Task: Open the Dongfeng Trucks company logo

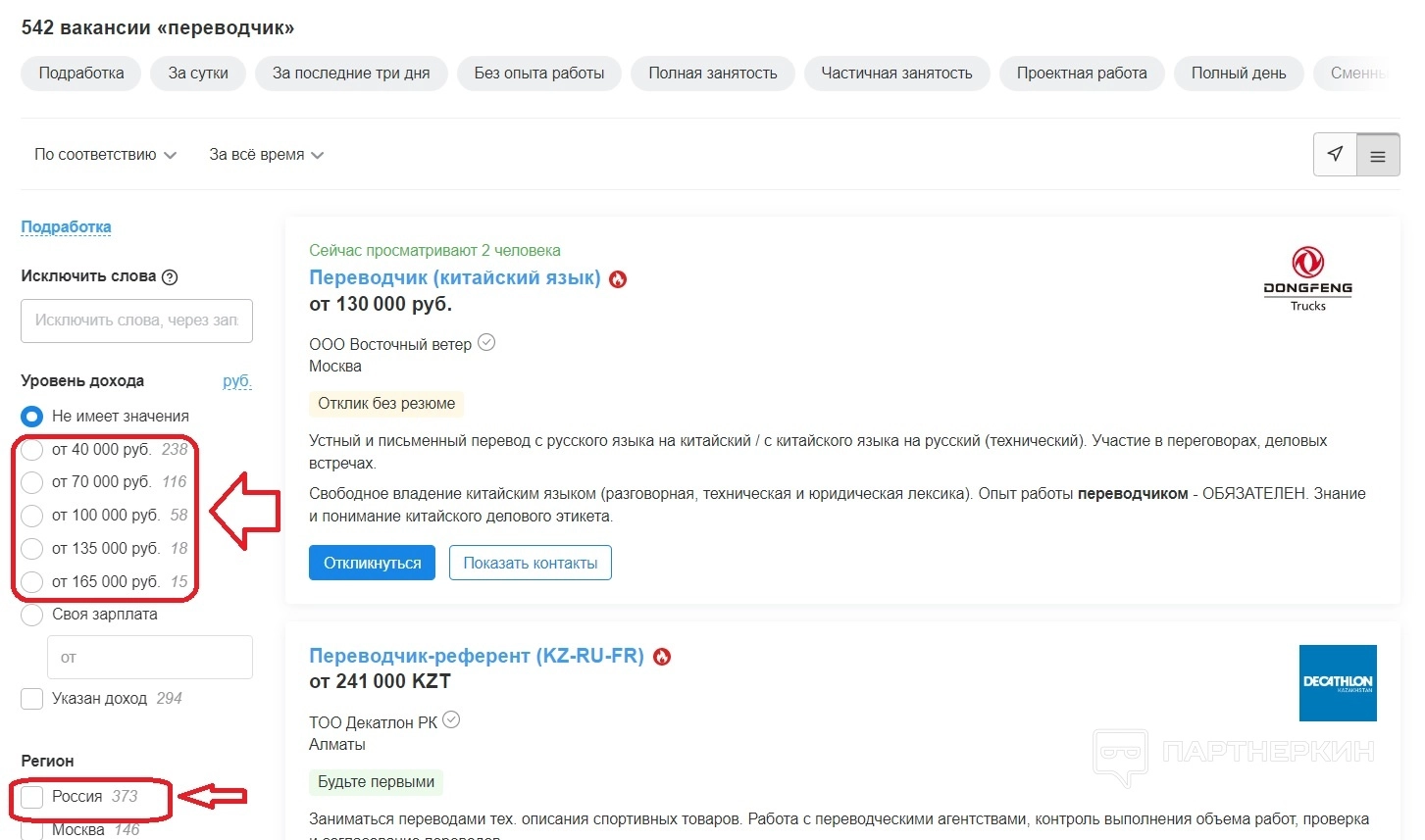Action: tap(1307, 279)
